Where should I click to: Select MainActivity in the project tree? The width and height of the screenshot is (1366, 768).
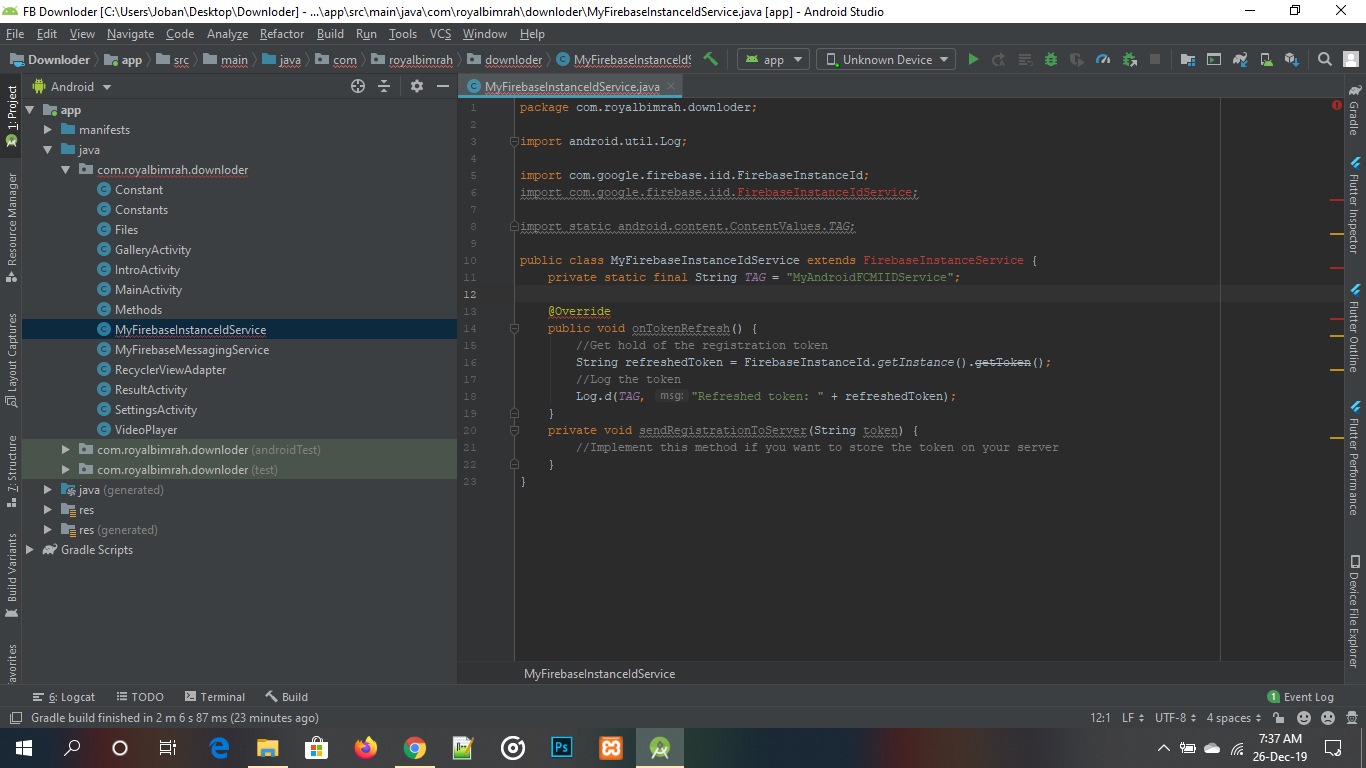click(148, 290)
